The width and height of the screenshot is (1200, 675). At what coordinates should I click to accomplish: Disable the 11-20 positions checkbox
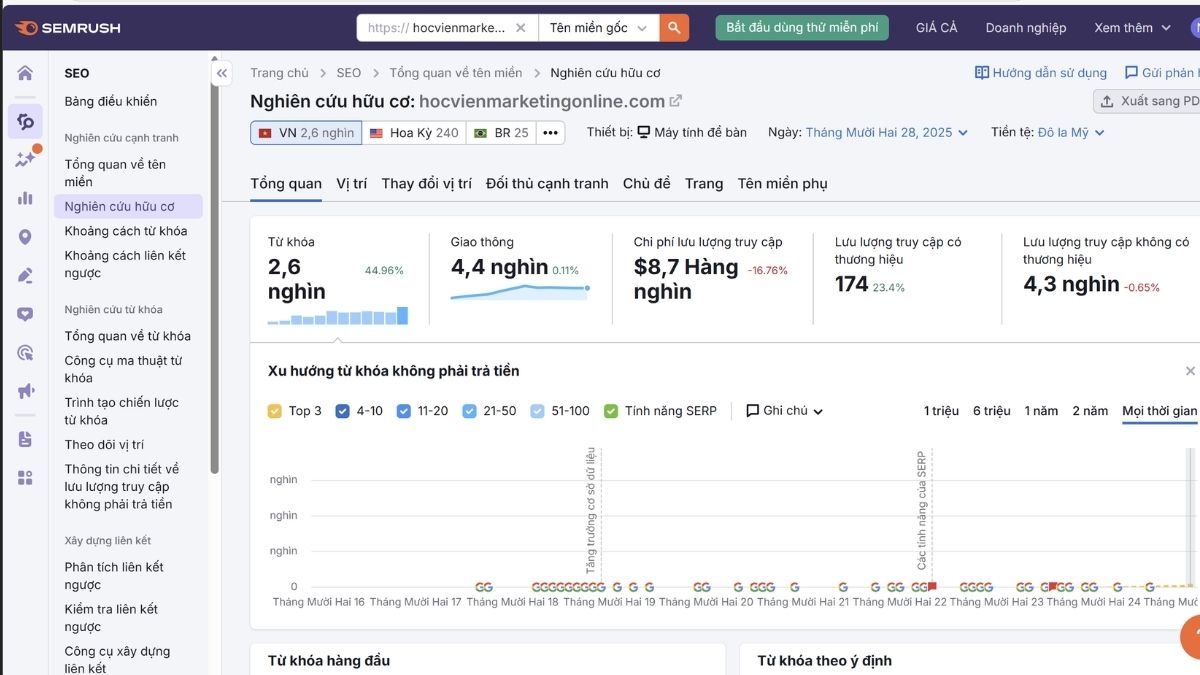[403, 410]
